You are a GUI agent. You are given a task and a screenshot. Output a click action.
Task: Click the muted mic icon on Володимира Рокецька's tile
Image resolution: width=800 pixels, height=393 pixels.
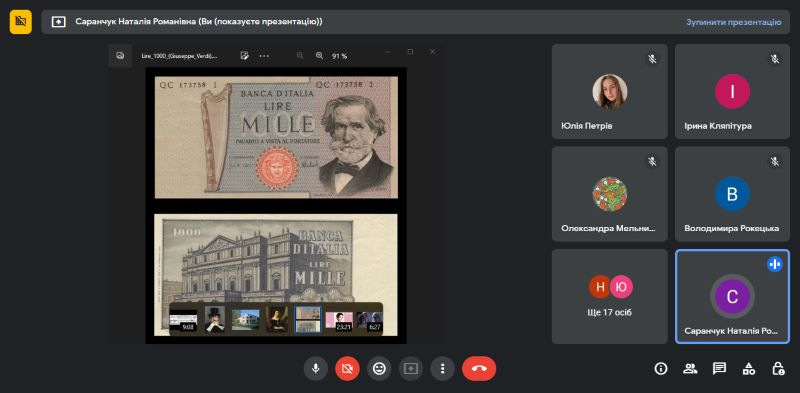coord(774,162)
